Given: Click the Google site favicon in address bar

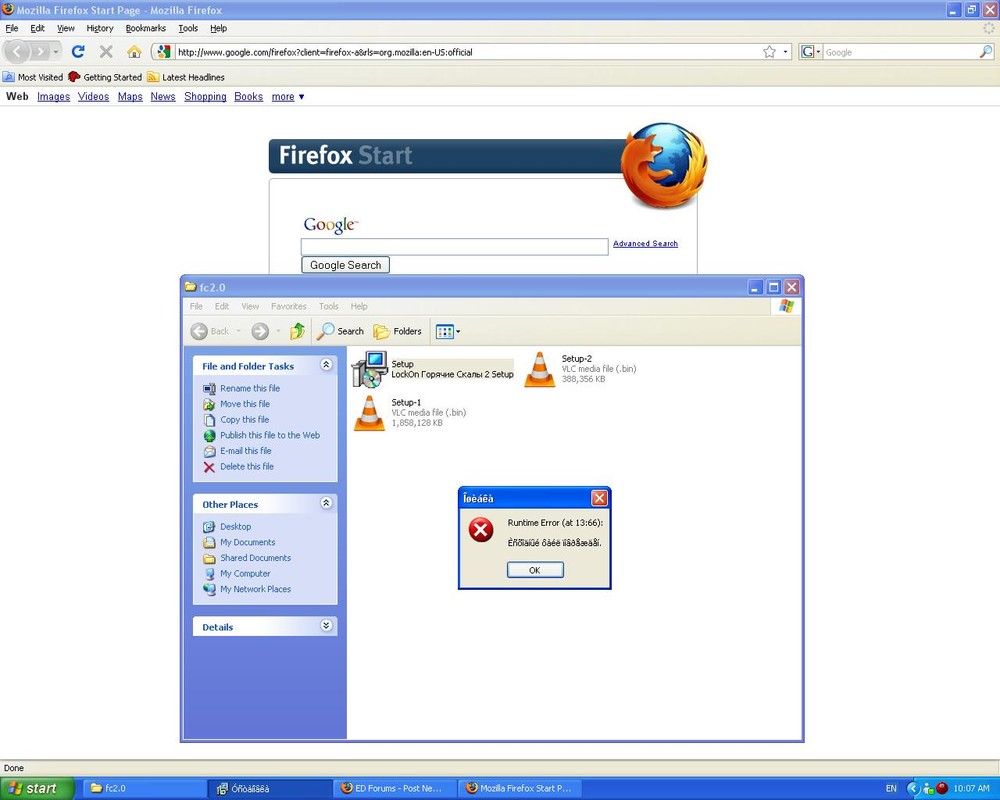Looking at the screenshot, I should coord(164,52).
